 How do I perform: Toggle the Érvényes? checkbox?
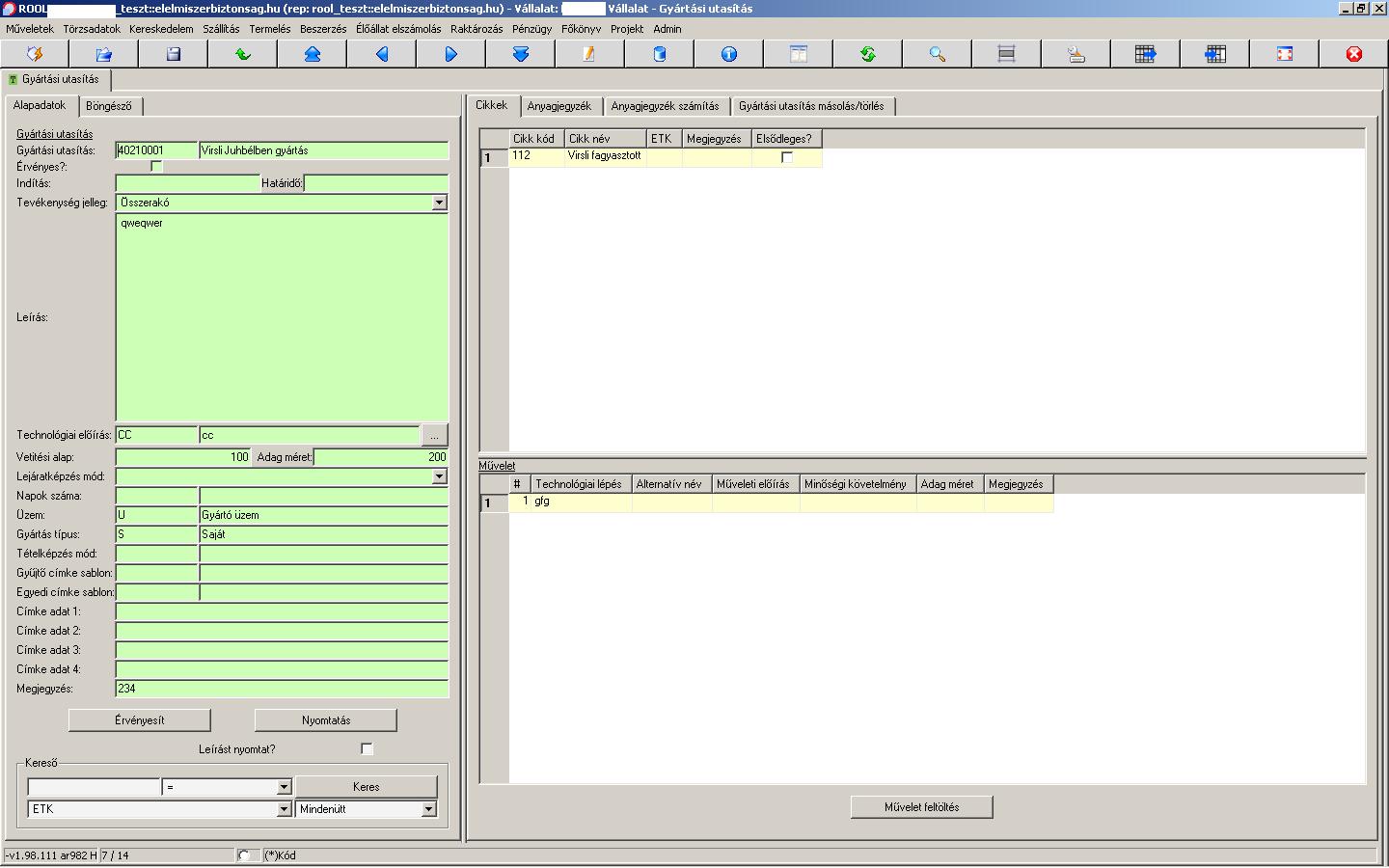(x=156, y=167)
